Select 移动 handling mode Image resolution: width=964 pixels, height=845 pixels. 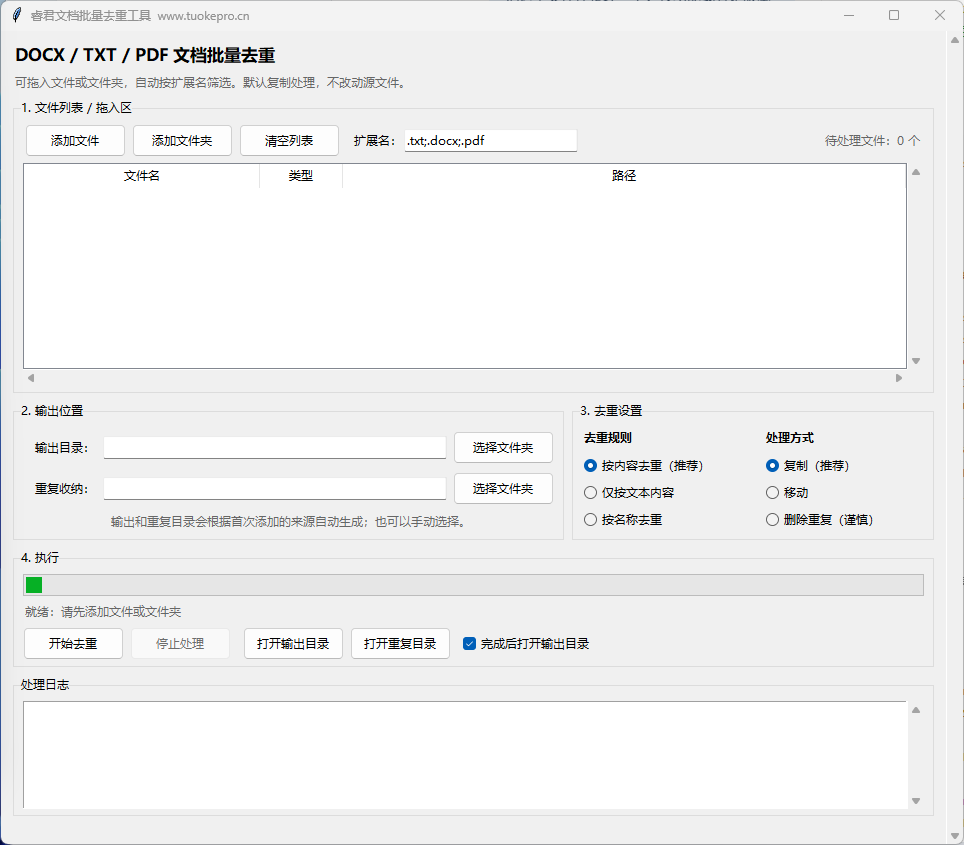(x=787, y=493)
